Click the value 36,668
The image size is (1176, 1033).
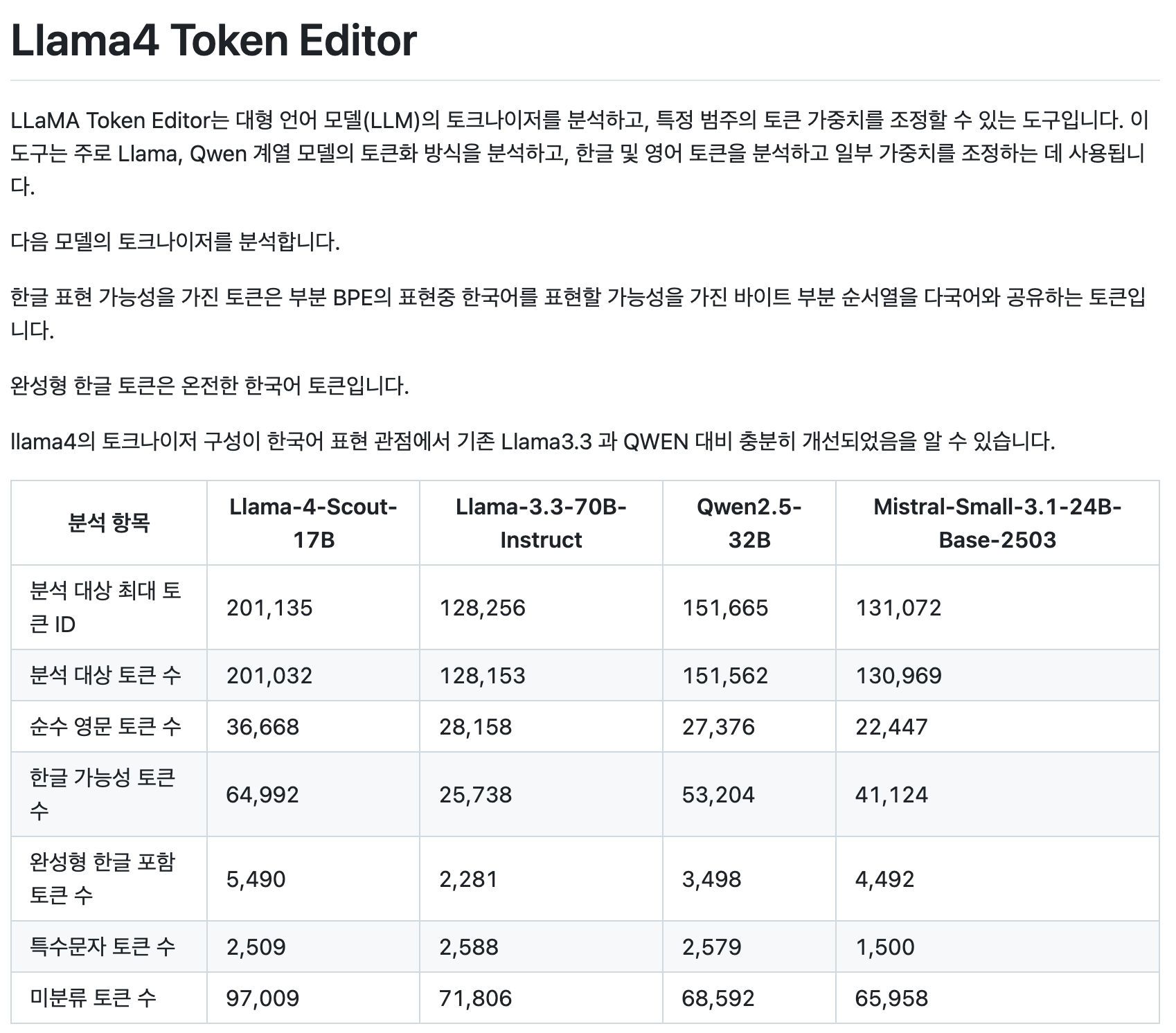click(262, 727)
